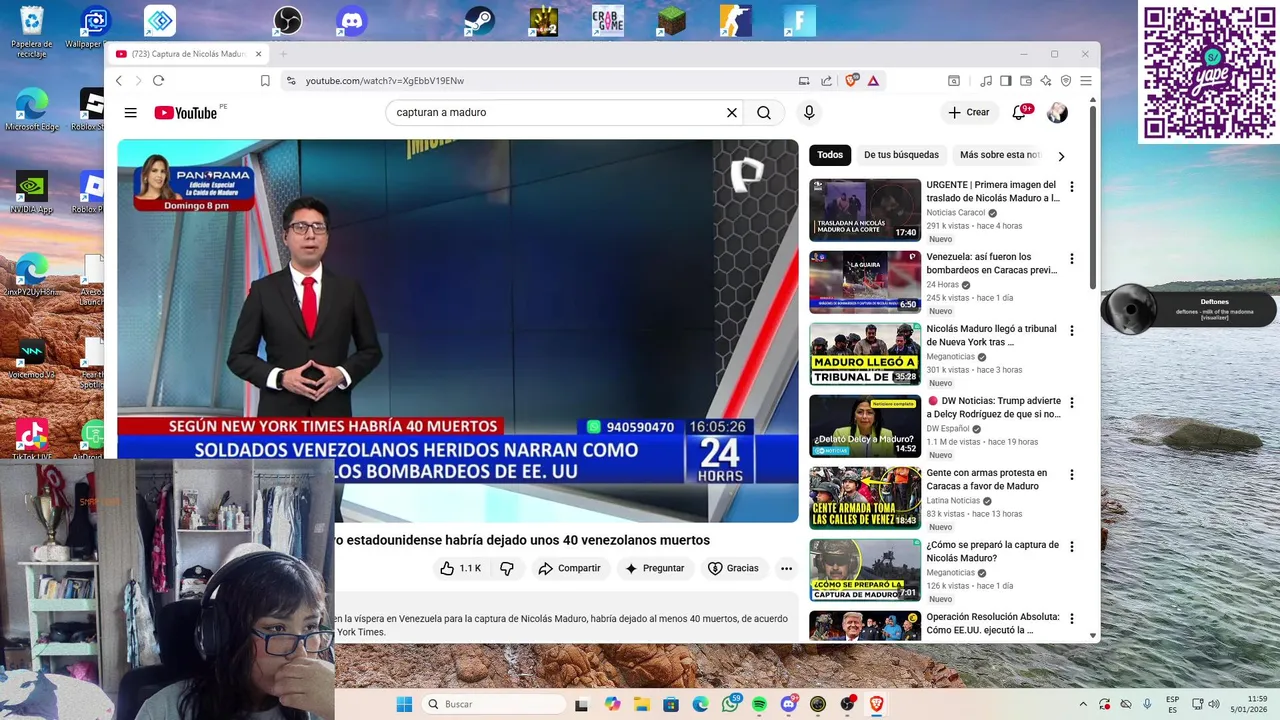The height and width of the screenshot is (720, 1280).
Task: Select the De tus búsquedas chip
Action: 901,155
